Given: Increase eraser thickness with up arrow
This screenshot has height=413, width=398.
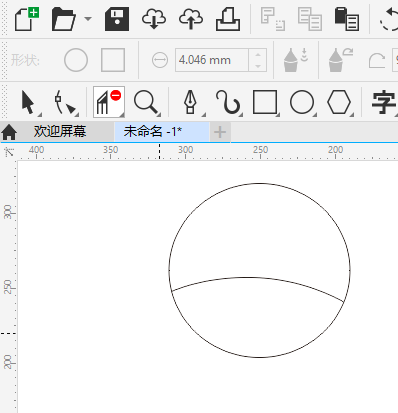Looking at the screenshot, I should tap(258, 54).
